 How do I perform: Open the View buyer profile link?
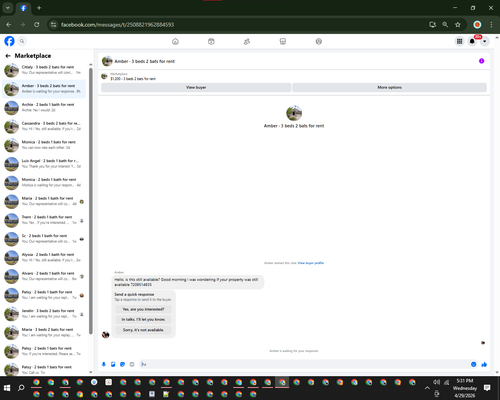(311, 263)
